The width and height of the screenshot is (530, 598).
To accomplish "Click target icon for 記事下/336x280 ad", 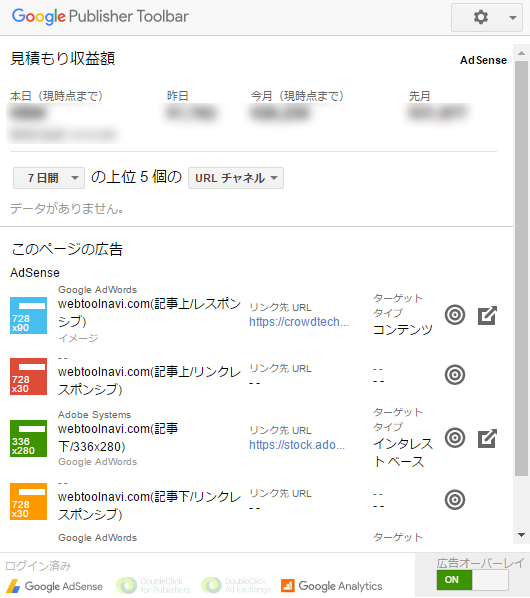I will click(x=455, y=438).
